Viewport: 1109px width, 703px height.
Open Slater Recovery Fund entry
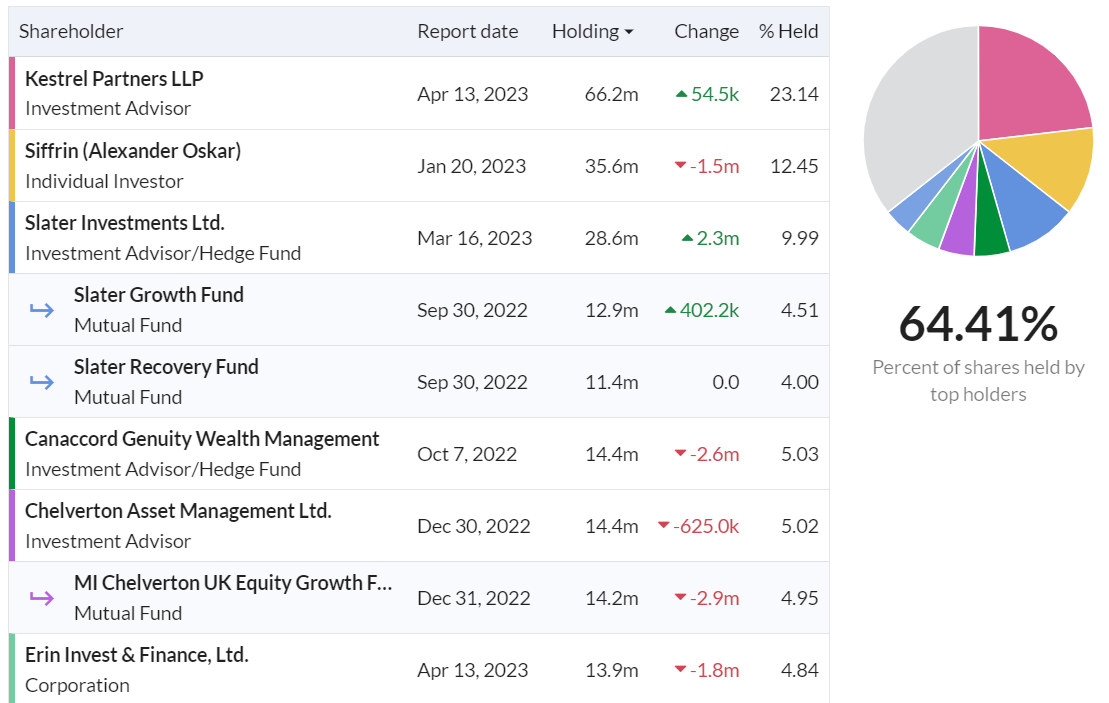(166, 367)
